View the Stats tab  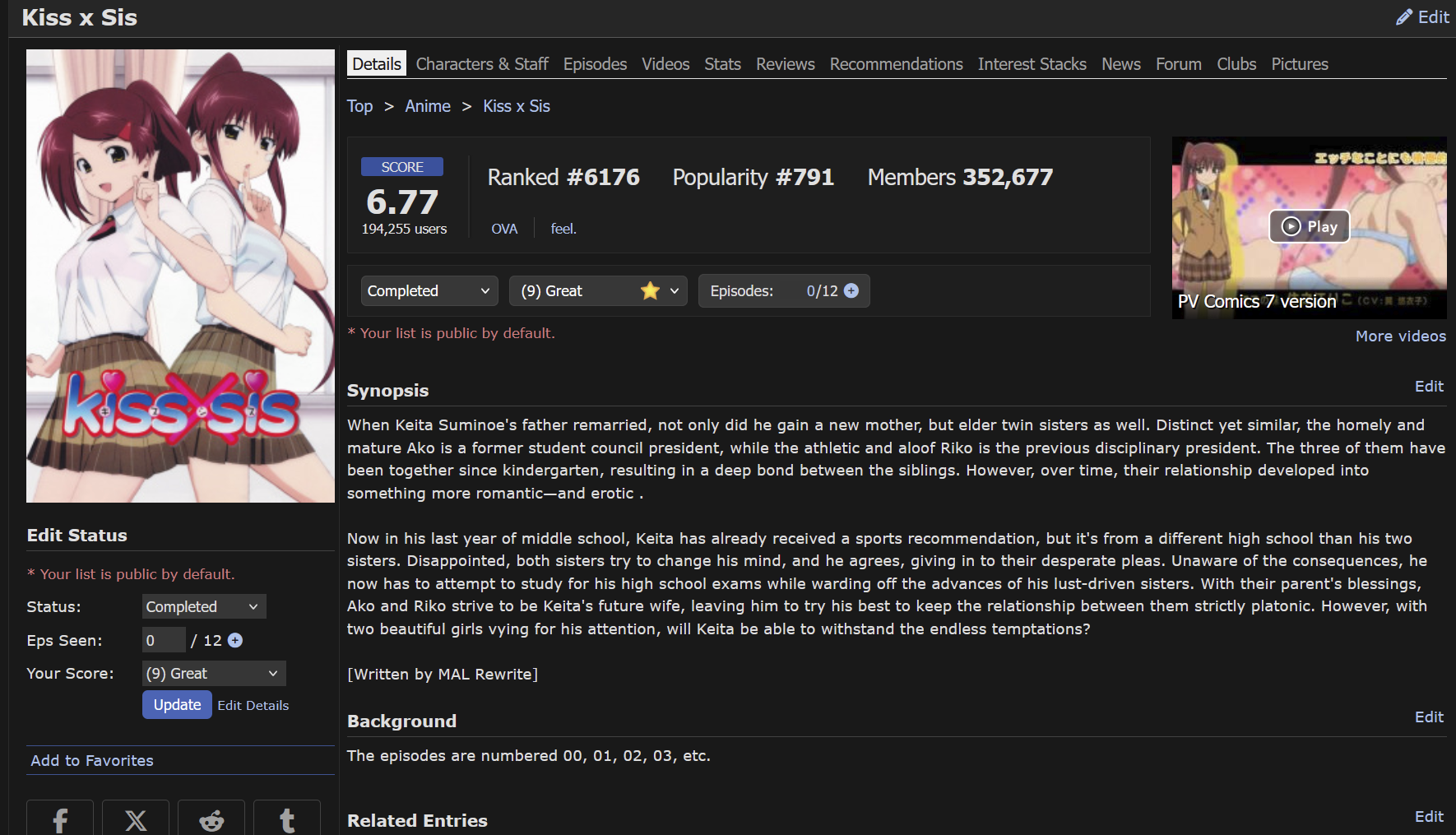pyautogui.click(x=722, y=64)
